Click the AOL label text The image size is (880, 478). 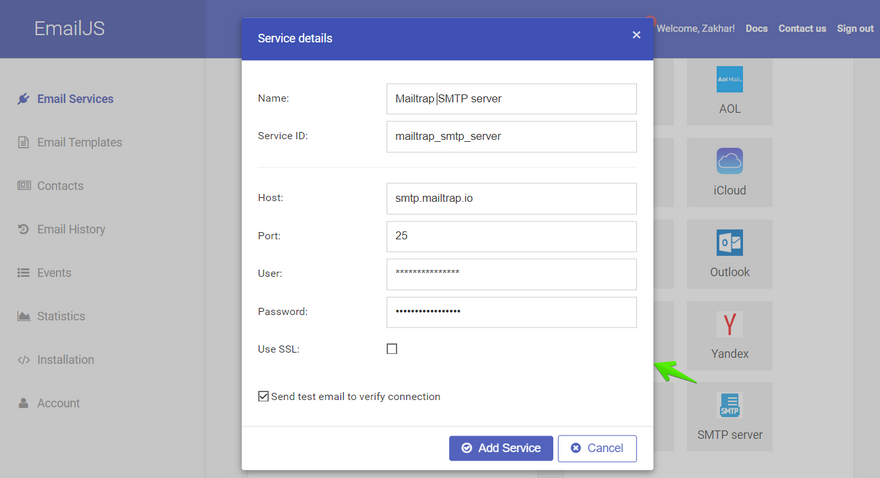click(730, 109)
